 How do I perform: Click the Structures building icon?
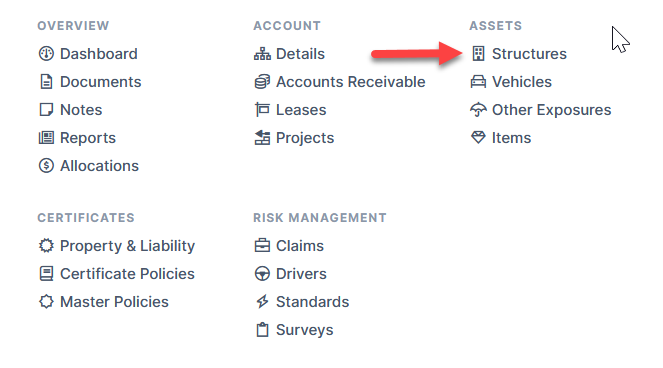pyautogui.click(x=478, y=54)
